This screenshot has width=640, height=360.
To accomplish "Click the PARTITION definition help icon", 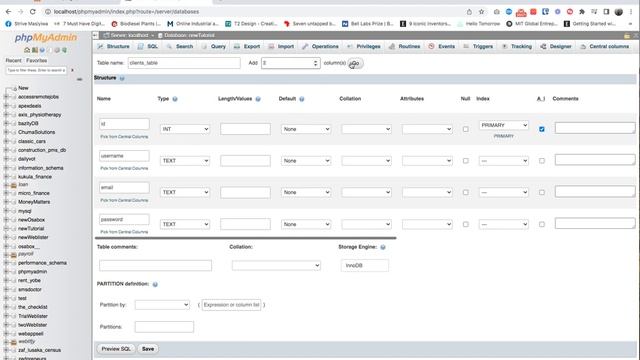I will coord(155,284).
